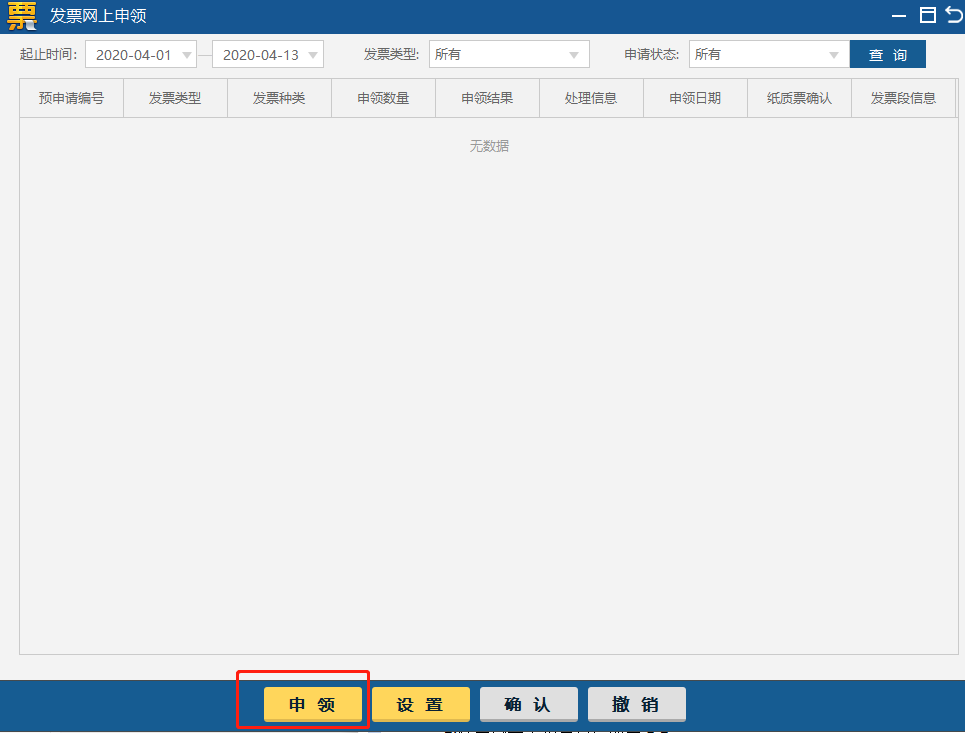Maximize the 发票网上申领 window
This screenshot has width=965, height=733.
click(x=927, y=15)
